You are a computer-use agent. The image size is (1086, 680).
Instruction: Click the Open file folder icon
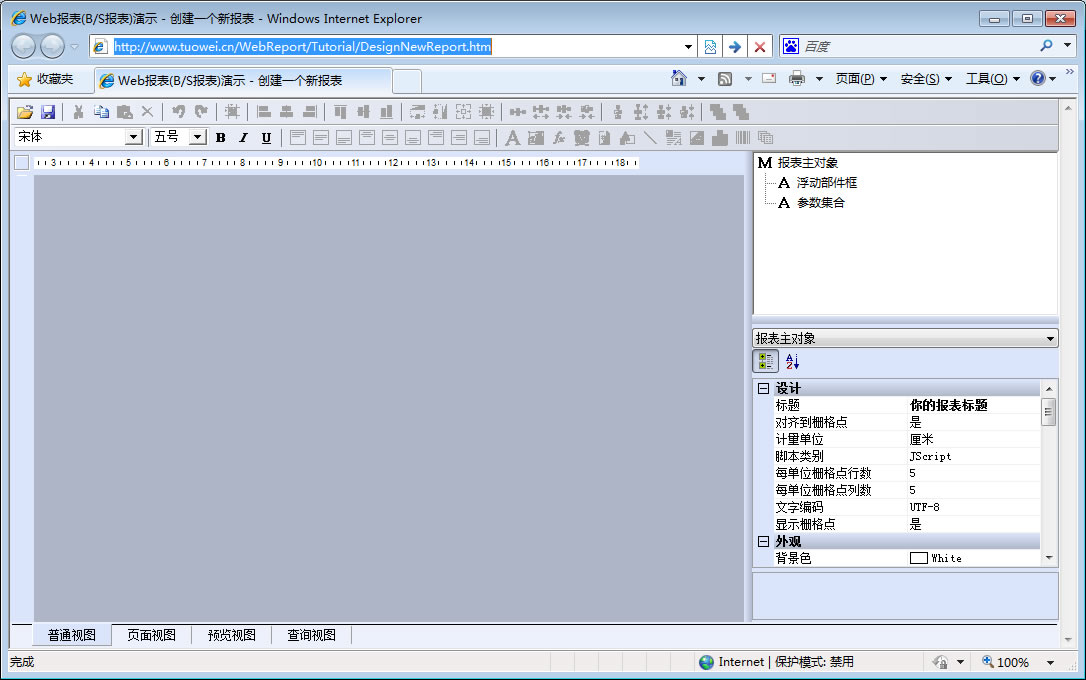pyautogui.click(x=25, y=112)
